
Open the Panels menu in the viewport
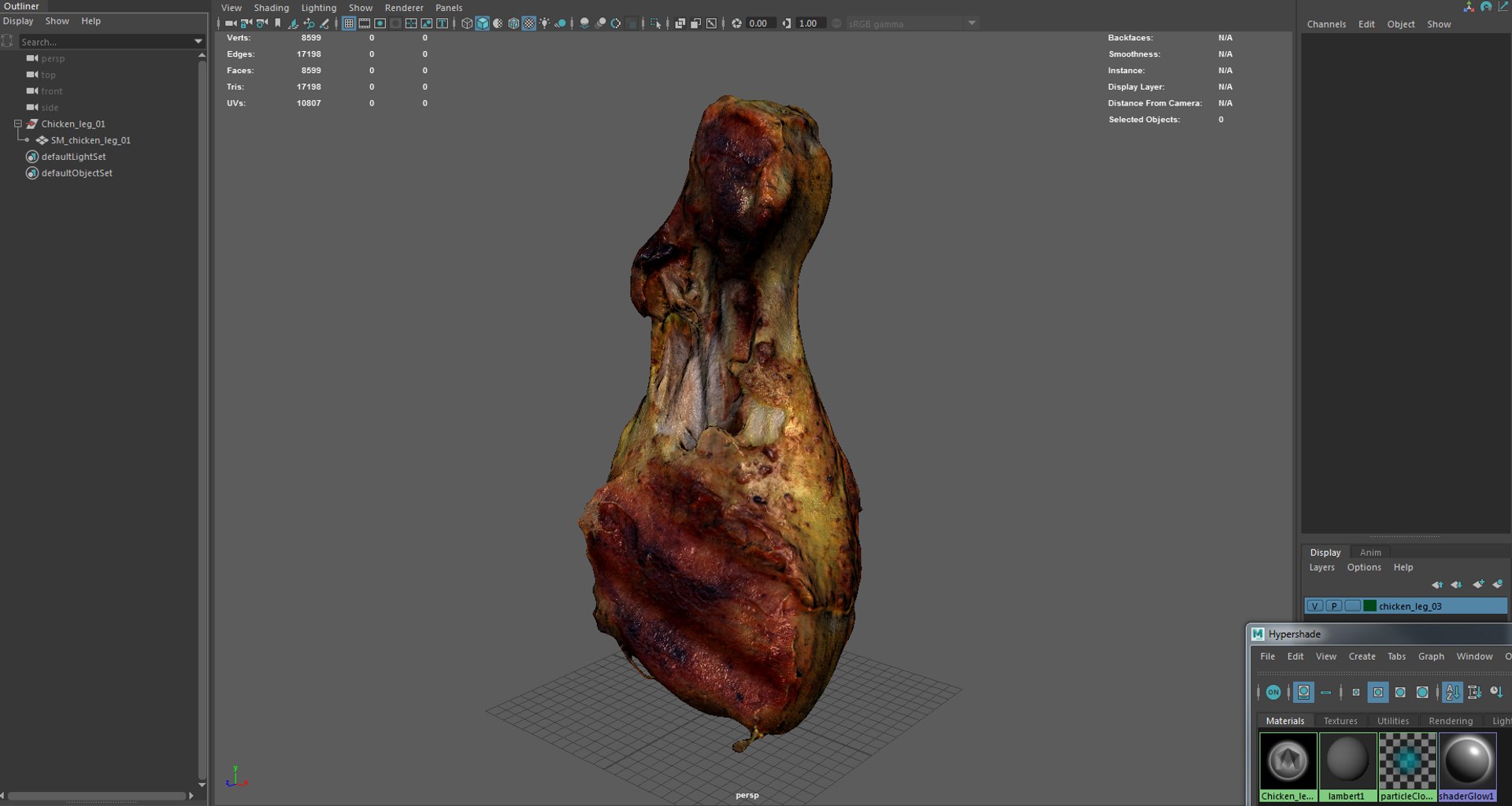coord(449,8)
